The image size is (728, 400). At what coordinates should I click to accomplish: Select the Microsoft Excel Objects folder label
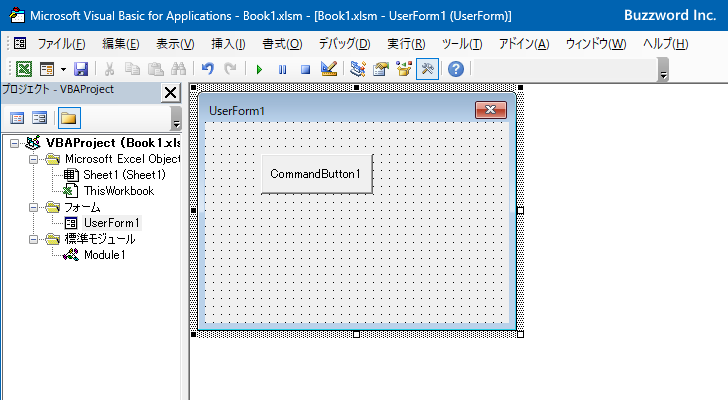(x=123, y=159)
